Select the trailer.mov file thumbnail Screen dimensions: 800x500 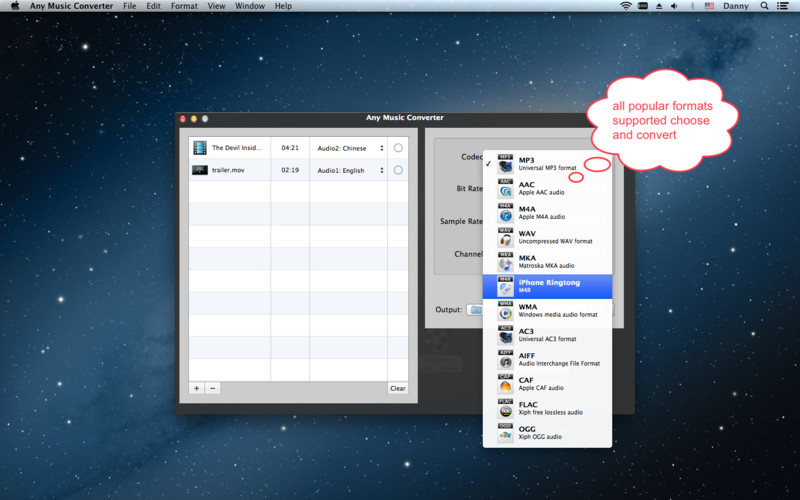(x=200, y=170)
